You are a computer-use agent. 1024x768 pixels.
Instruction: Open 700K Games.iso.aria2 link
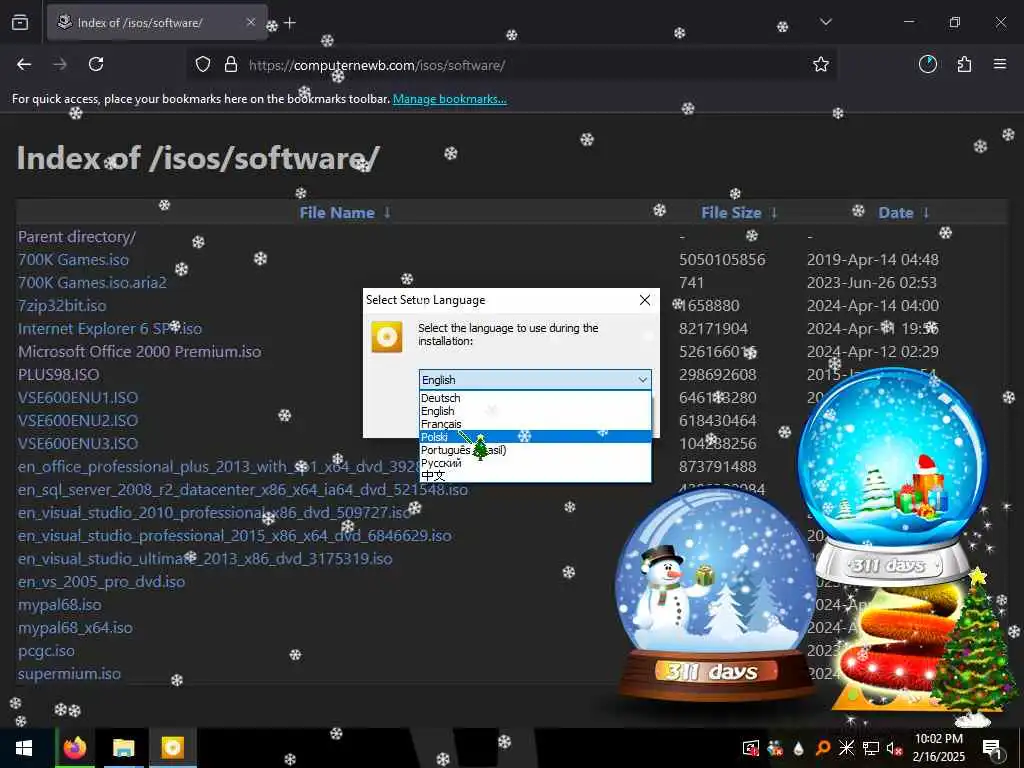tap(92, 283)
